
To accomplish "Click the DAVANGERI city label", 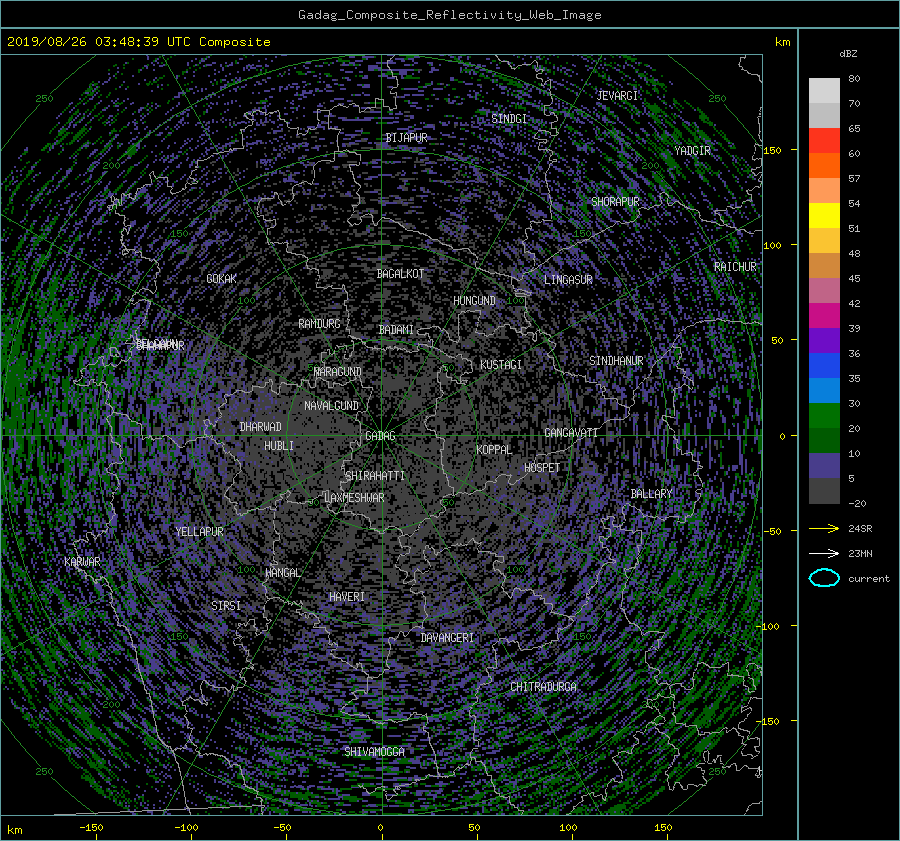I will pos(447,638).
